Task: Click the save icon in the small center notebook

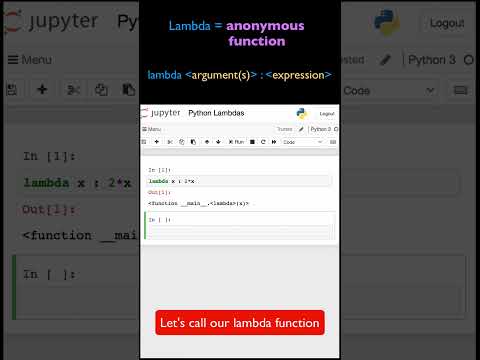Action: click(x=144, y=142)
